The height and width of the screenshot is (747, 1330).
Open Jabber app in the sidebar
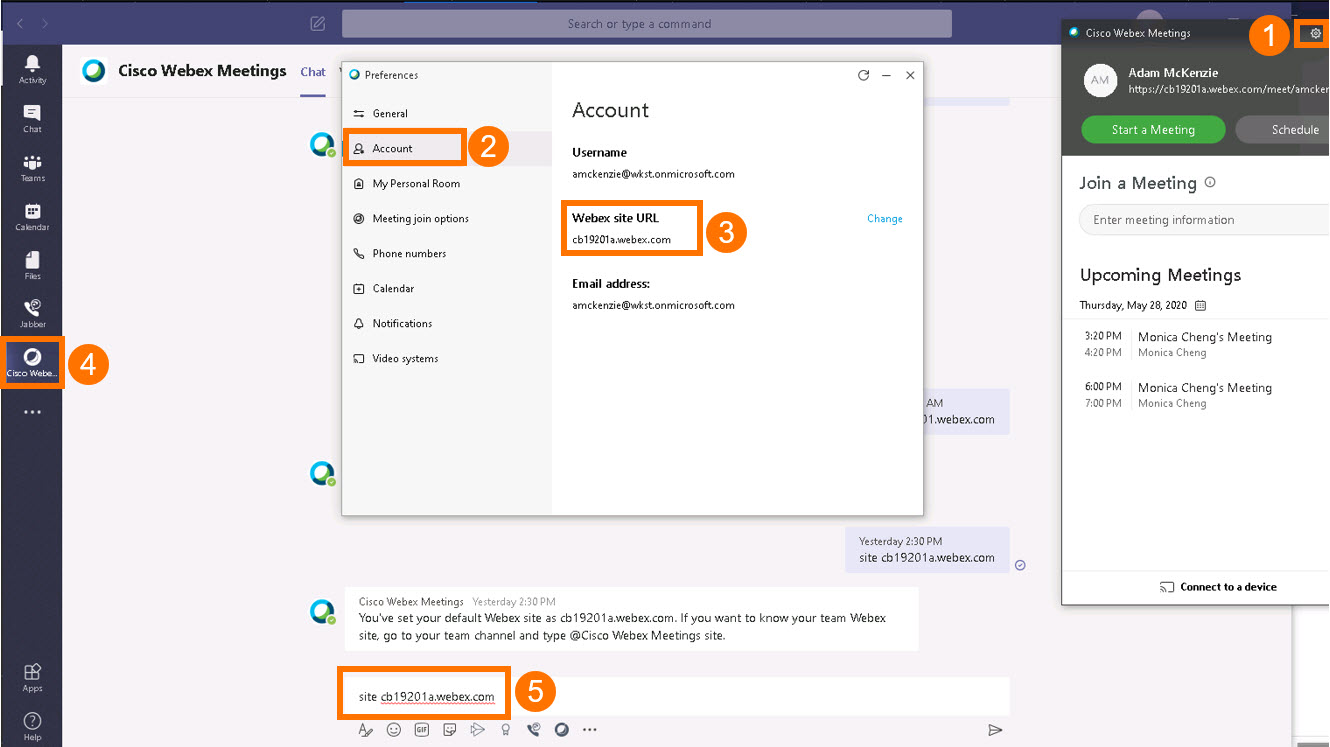click(x=32, y=314)
